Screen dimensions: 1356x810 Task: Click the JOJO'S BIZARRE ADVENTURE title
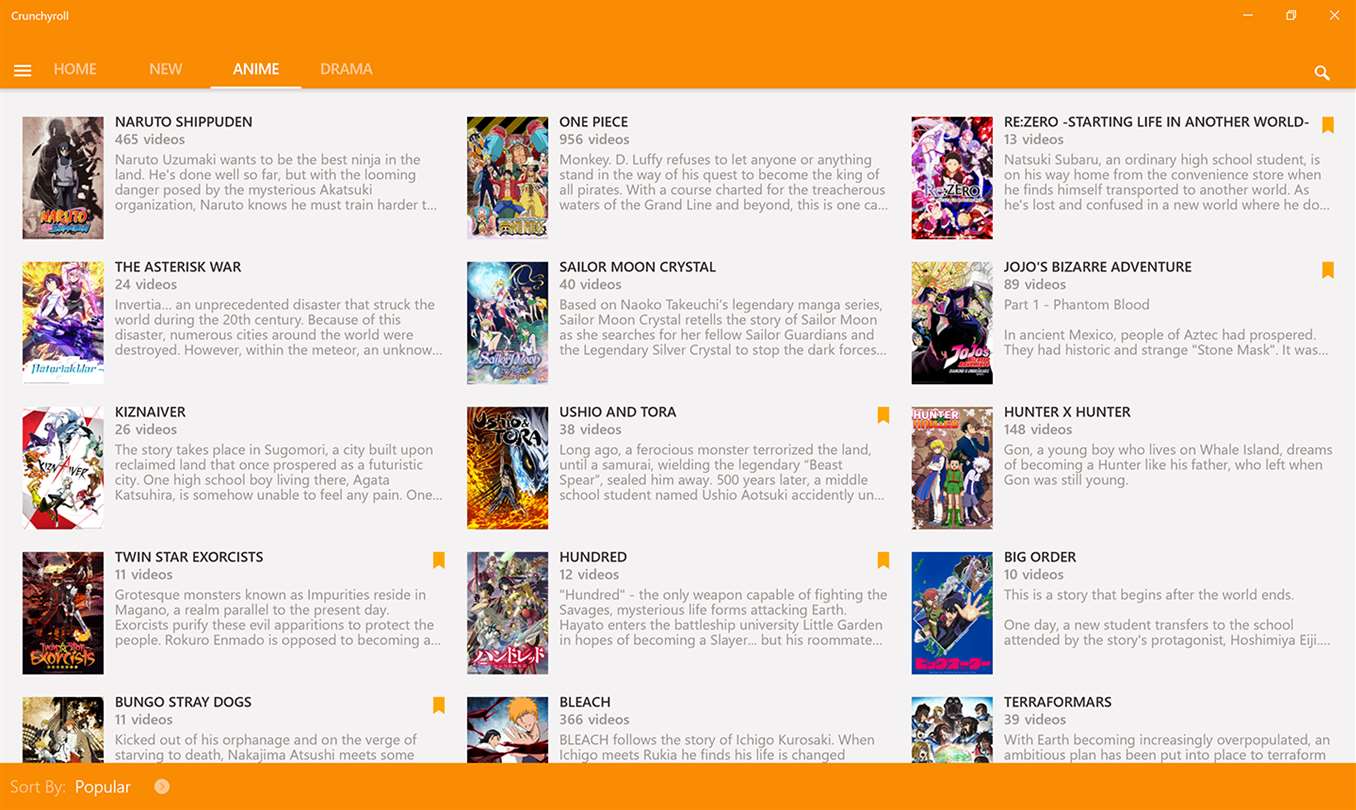1098,267
